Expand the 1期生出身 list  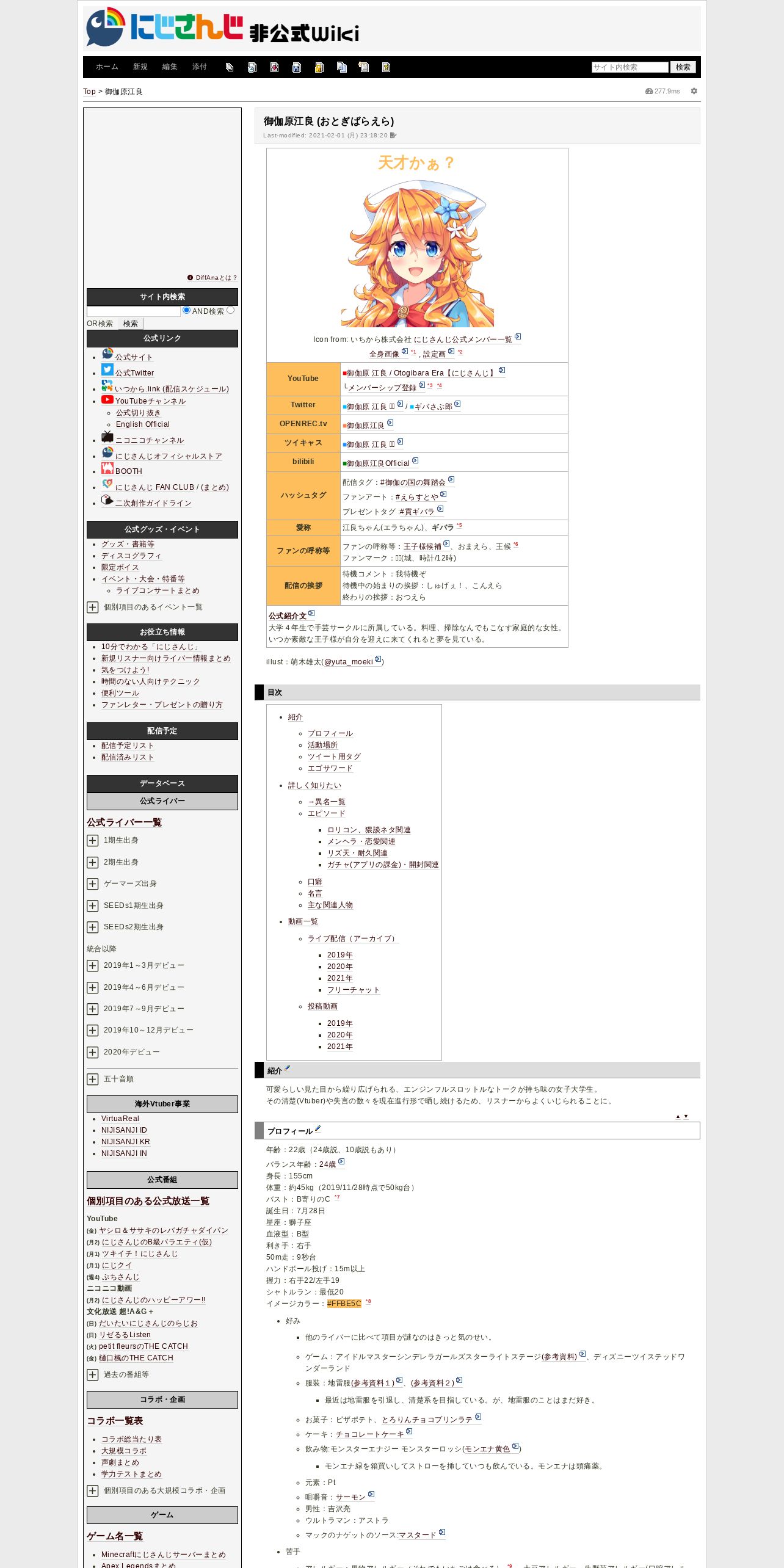pyautogui.click(x=92, y=841)
